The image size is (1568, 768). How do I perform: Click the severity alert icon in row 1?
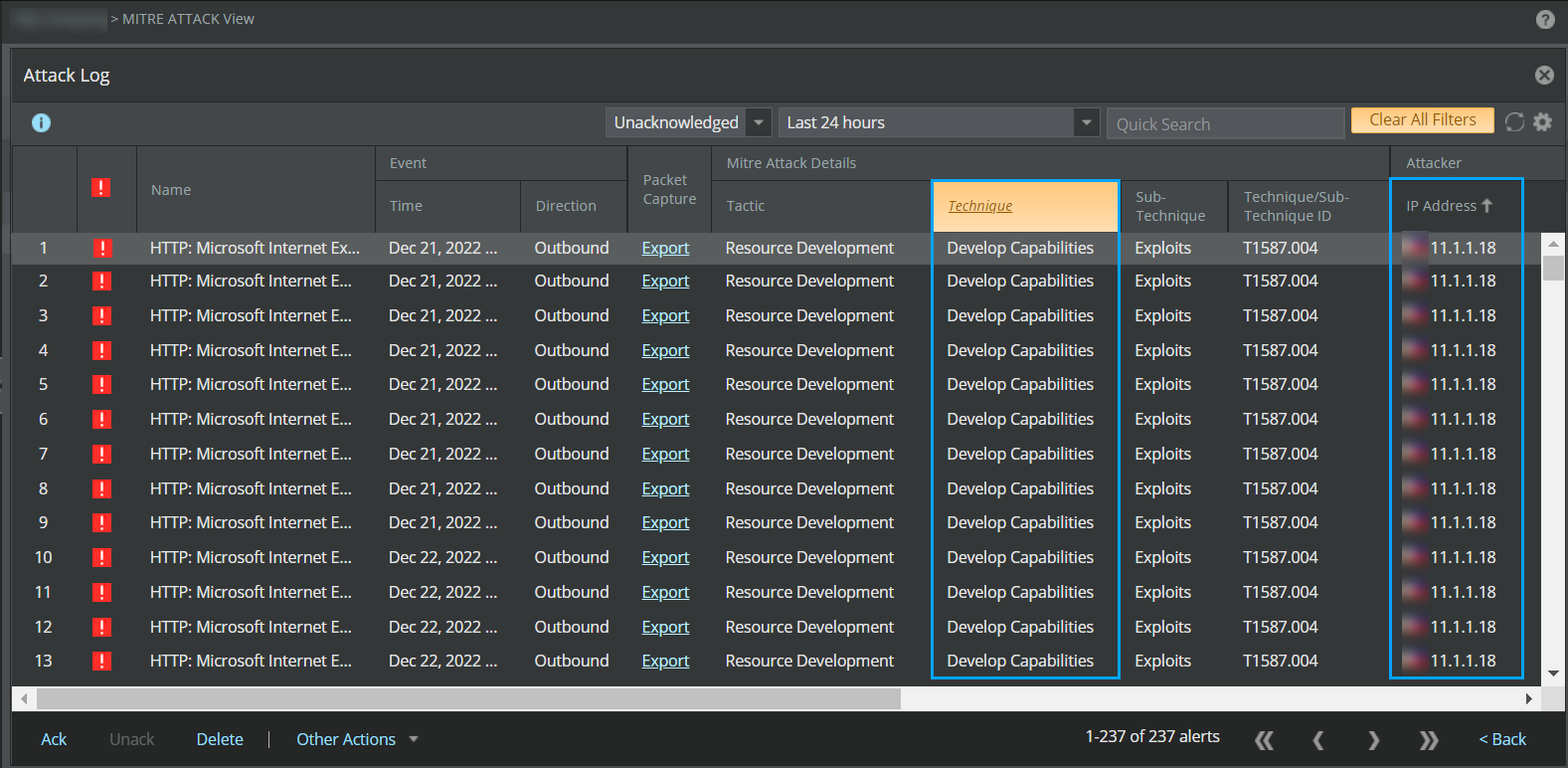pos(101,248)
